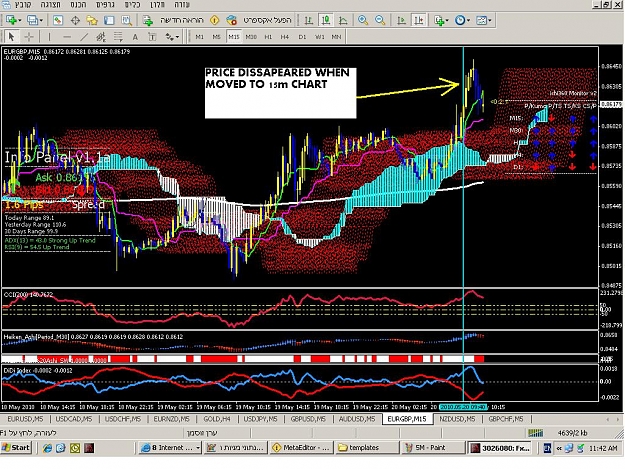This screenshot has width=625, height=469.
Task: Switch to the GOLD,H4 chart tab
Action: (x=217, y=419)
